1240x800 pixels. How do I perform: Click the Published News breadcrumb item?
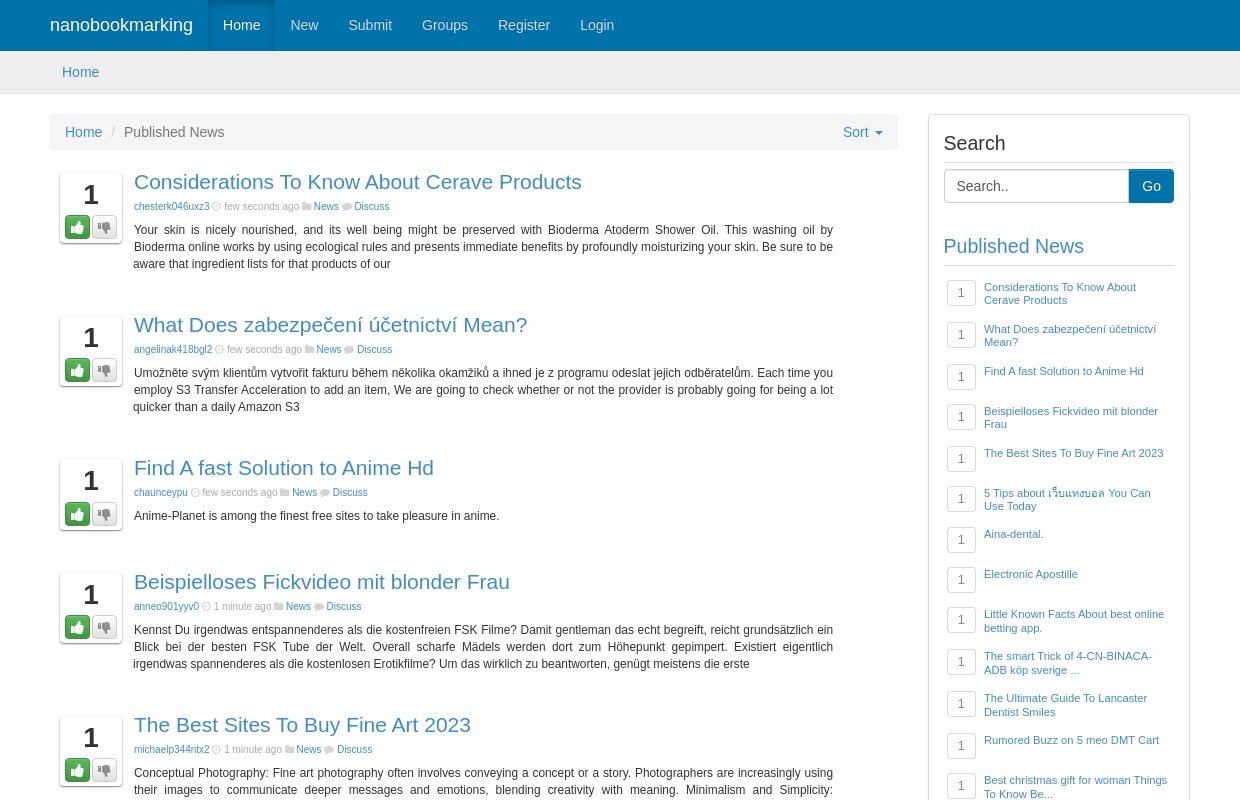tap(174, 132)
